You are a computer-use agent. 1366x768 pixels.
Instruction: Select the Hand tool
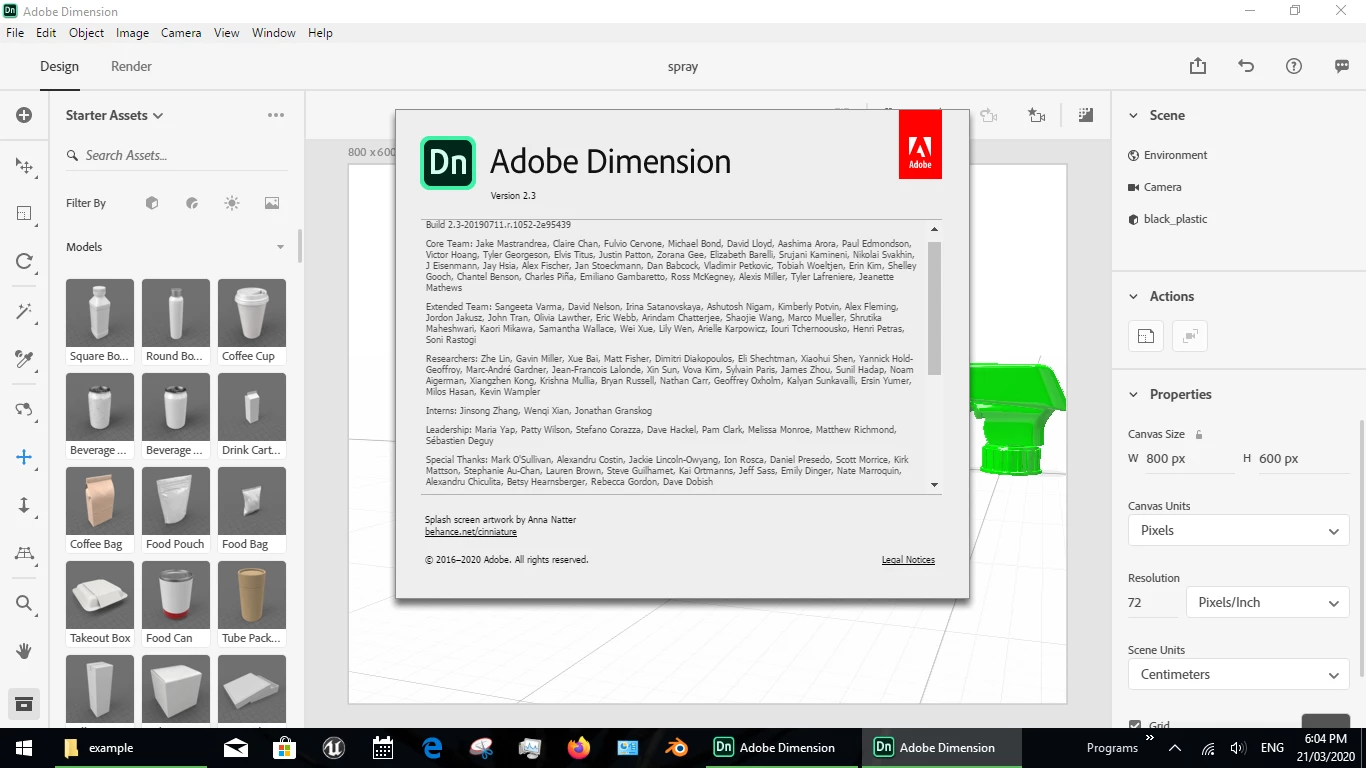(24, 651)
